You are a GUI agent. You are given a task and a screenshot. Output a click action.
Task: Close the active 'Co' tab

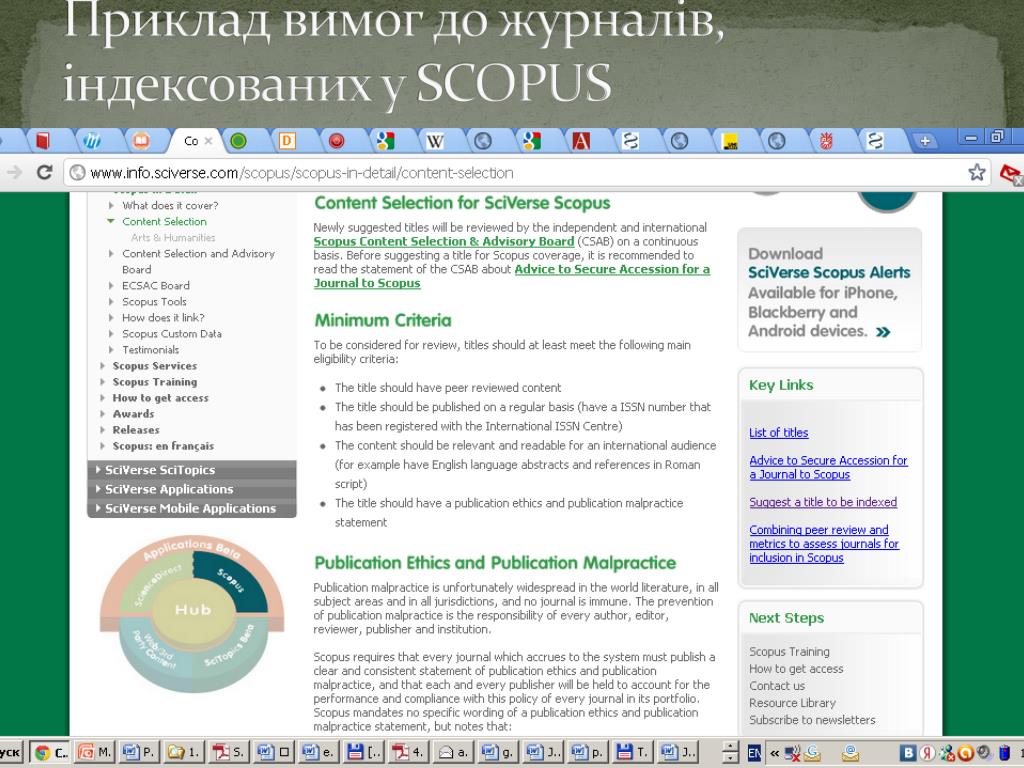click(x=208, y=141)
